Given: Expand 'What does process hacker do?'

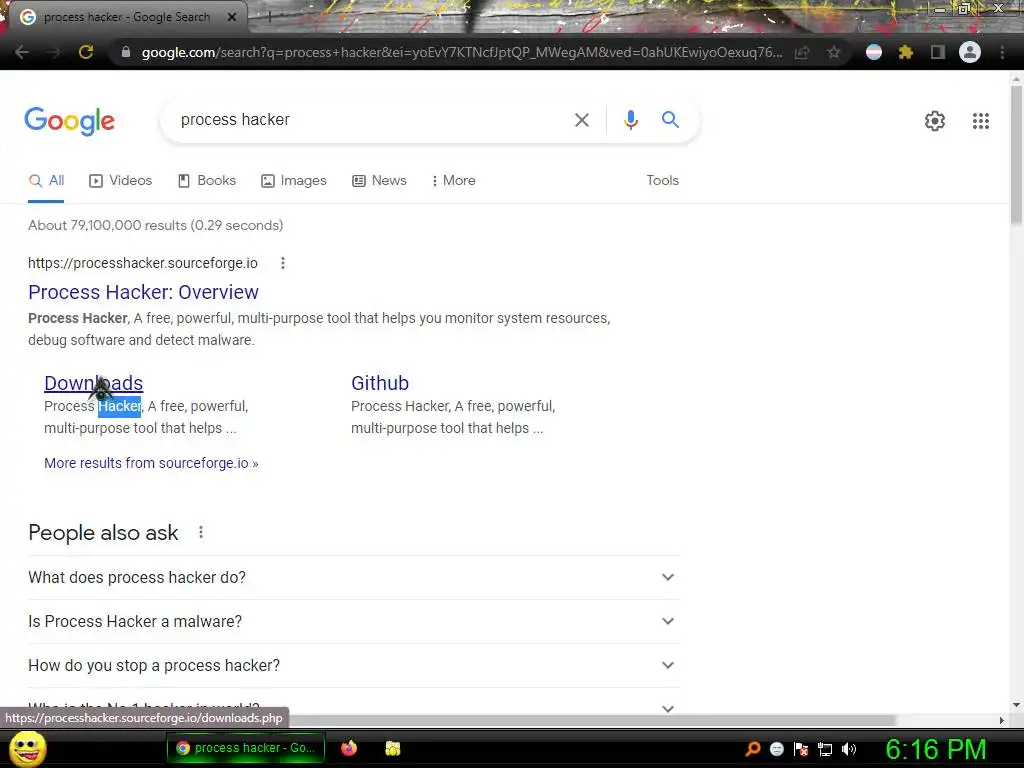Looking at the screenshot, I should click(354, 577).
